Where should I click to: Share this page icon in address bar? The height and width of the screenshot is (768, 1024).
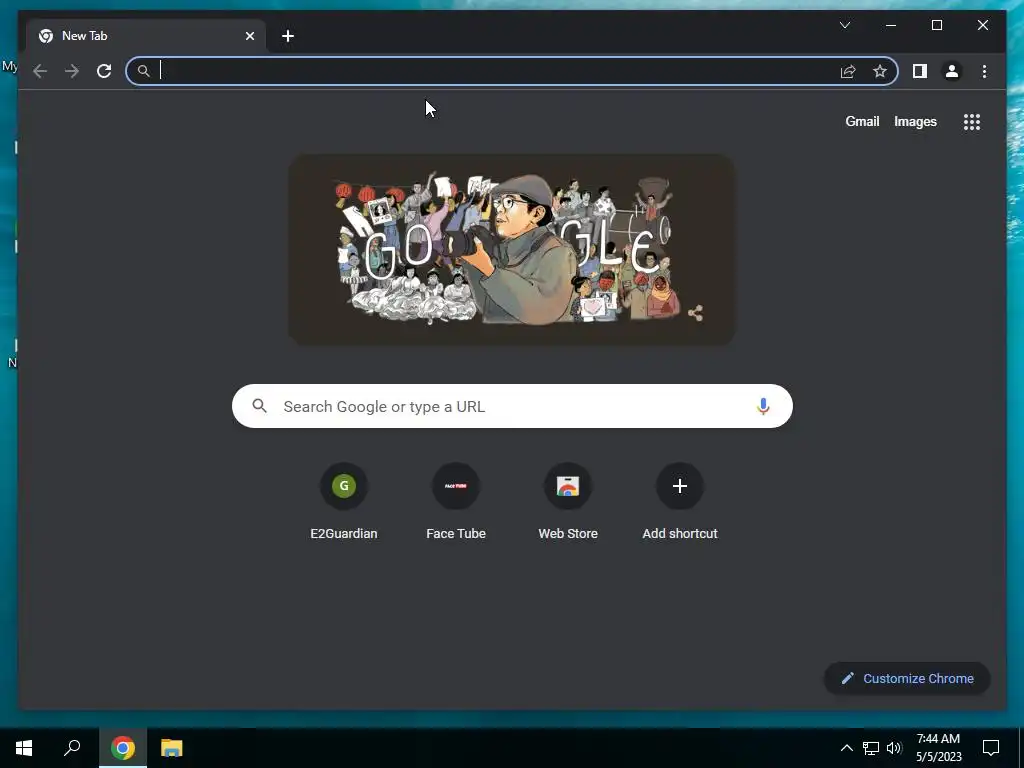tap(848, 71)
